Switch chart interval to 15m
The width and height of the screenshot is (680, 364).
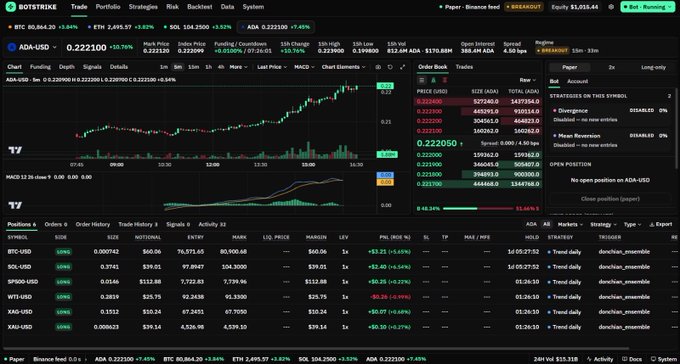pyautogui.click(x=193, y=67)
